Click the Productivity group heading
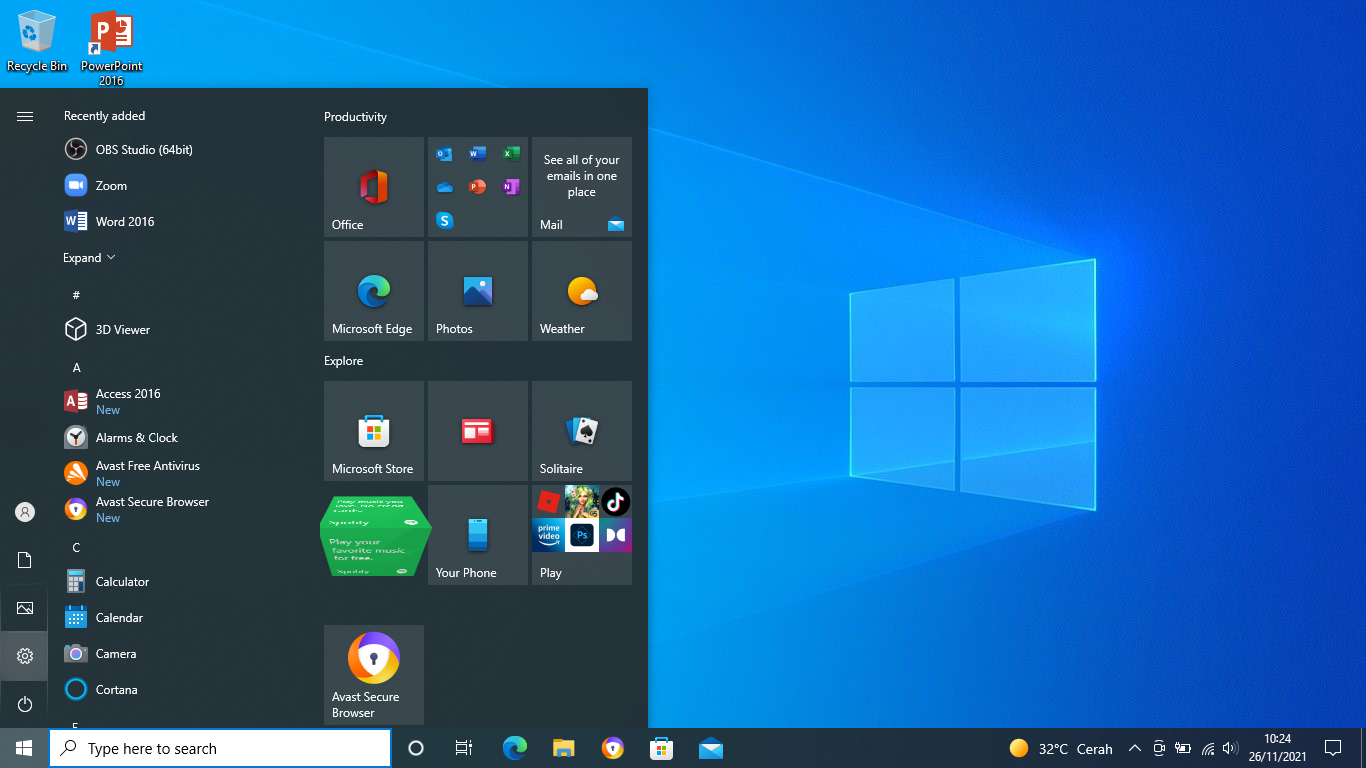1366x768 pixels. coord(355,117)
